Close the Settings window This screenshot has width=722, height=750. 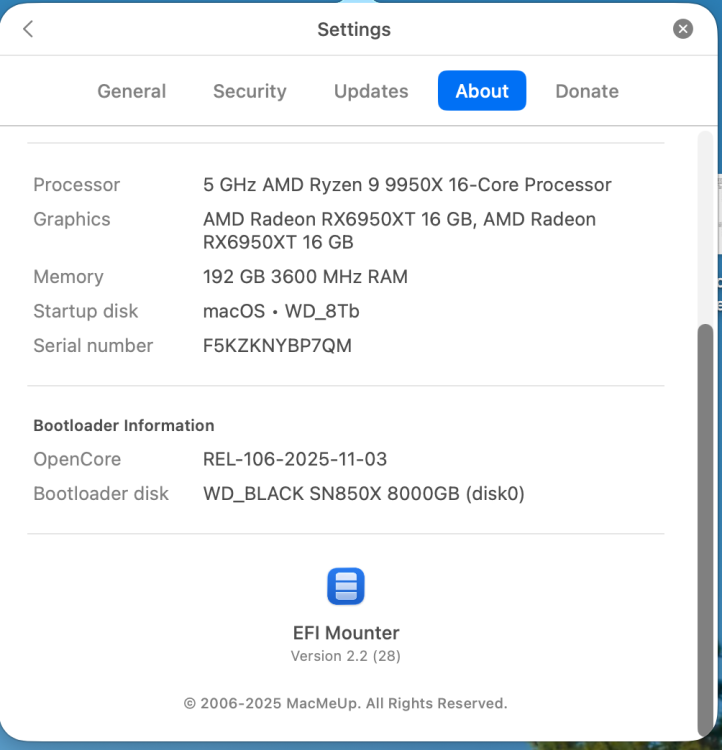point(683,29)
